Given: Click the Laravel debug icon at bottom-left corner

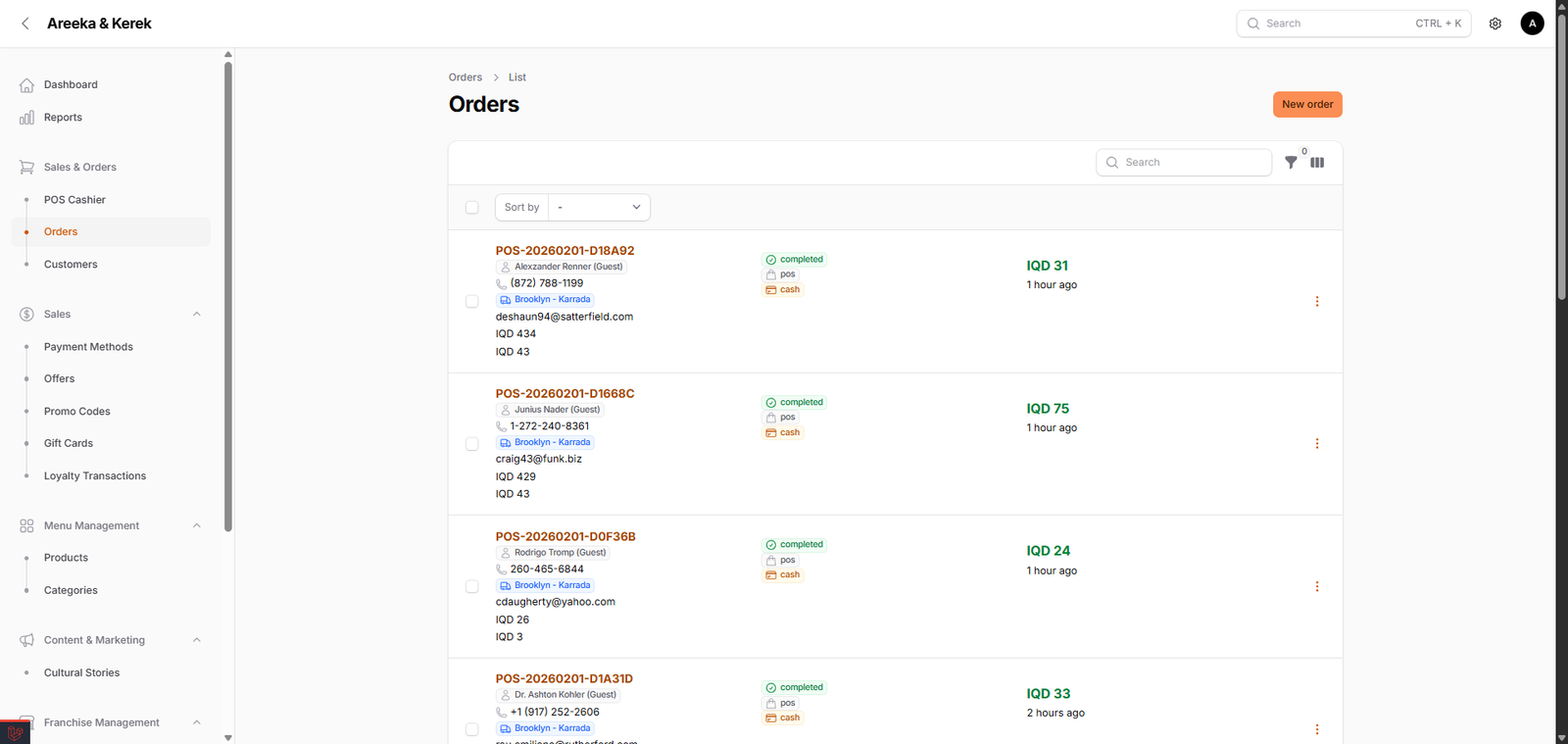Looking at the screenshot, I should (x=15, y=732).
